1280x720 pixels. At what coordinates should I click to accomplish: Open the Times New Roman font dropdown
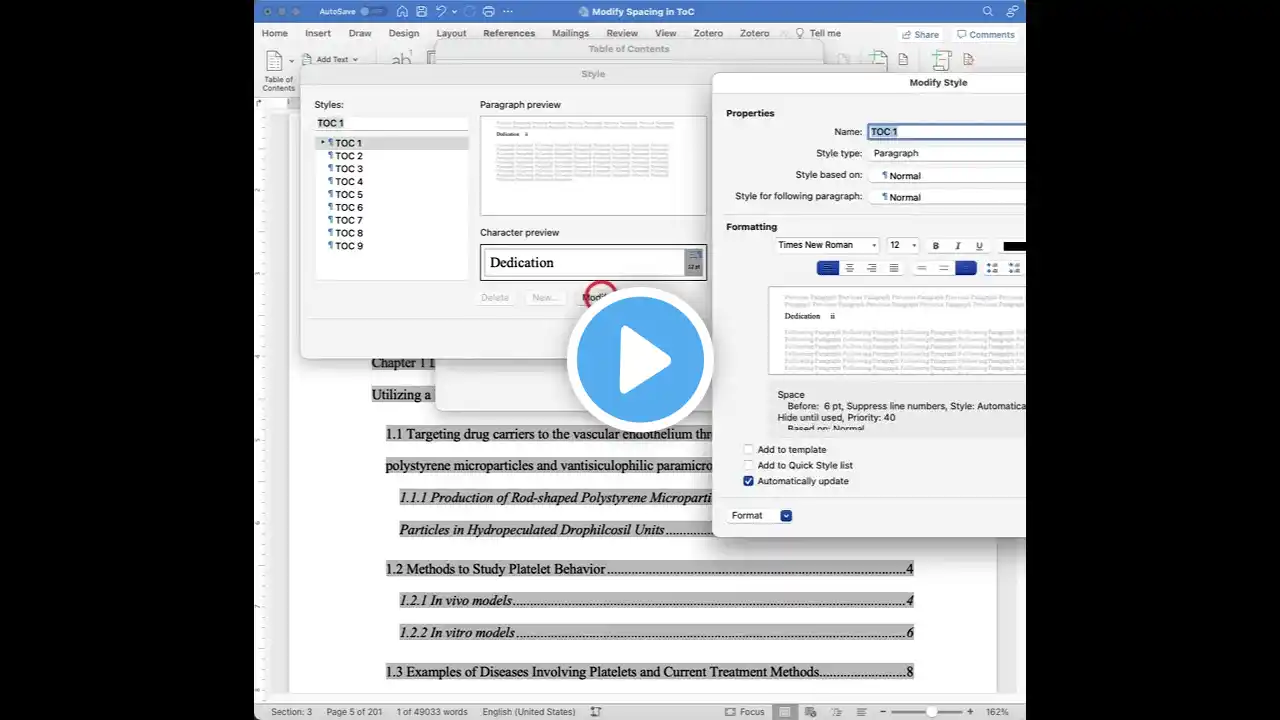click(x=827, y=245)
